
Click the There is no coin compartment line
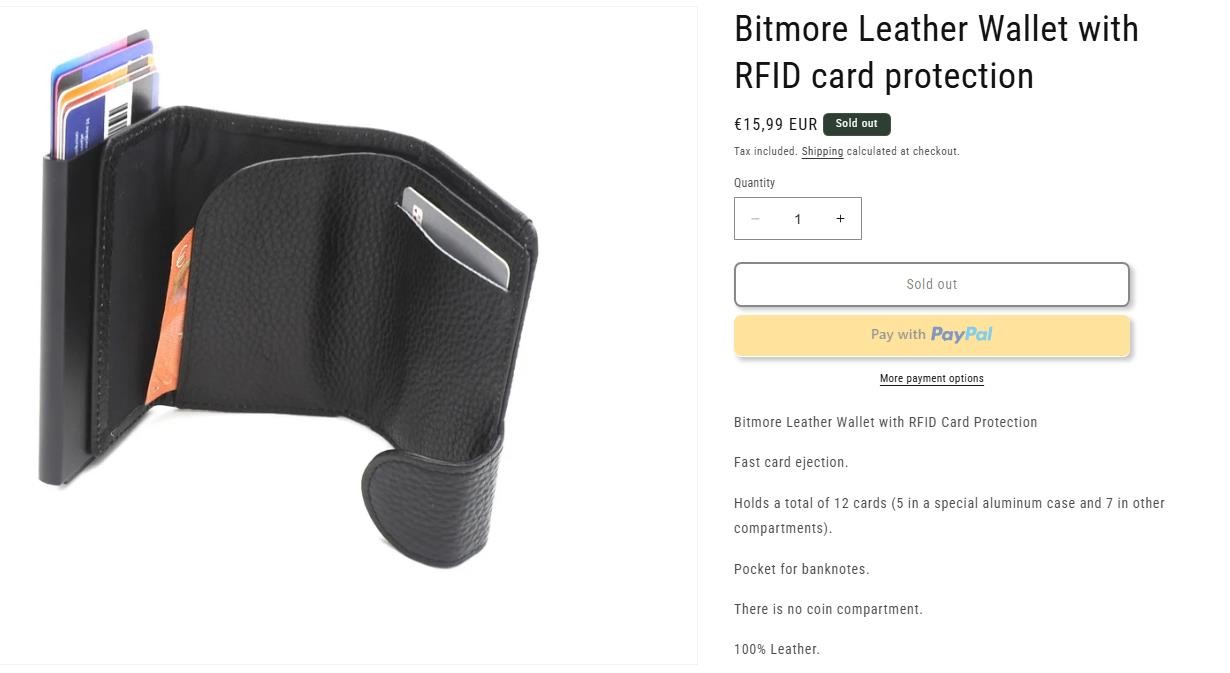pyautogui.click(x=828, y=609)
